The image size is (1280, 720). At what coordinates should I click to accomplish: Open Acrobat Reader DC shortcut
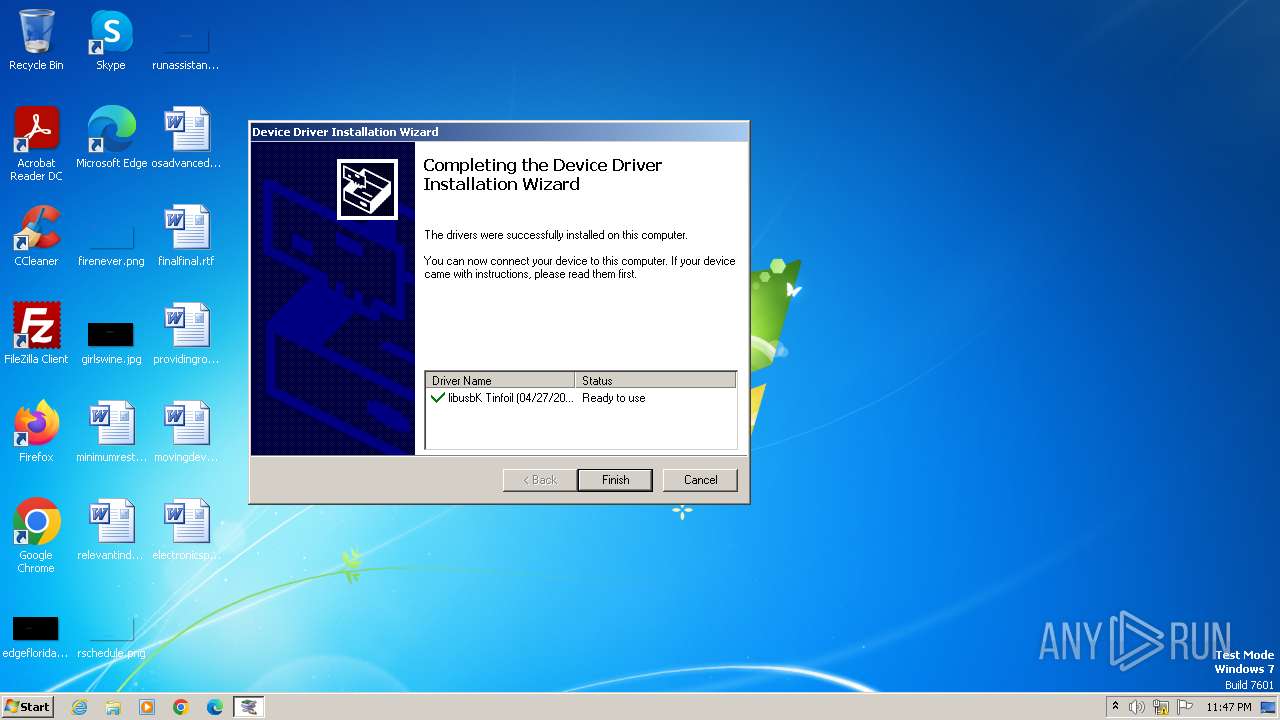pyautogui.click(x=36, y=143)
